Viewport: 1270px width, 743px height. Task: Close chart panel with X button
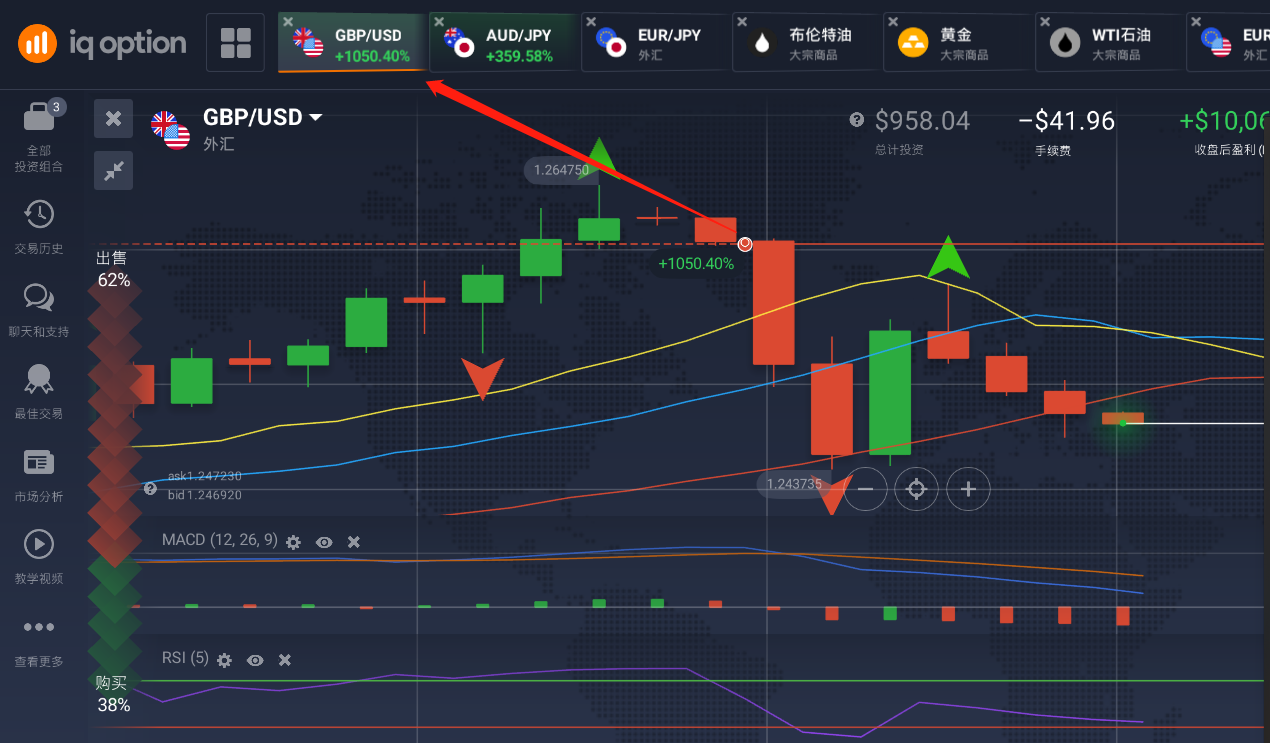(x=113, y=118)
